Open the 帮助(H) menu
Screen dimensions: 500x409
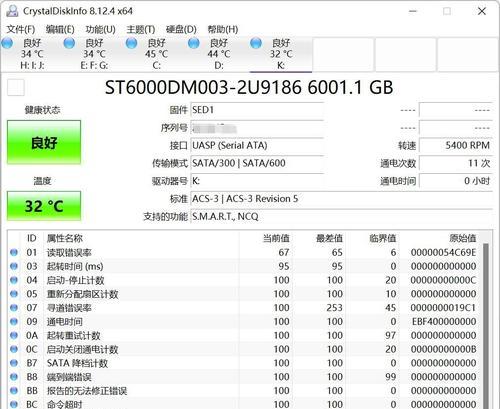[x=223, y=29]
